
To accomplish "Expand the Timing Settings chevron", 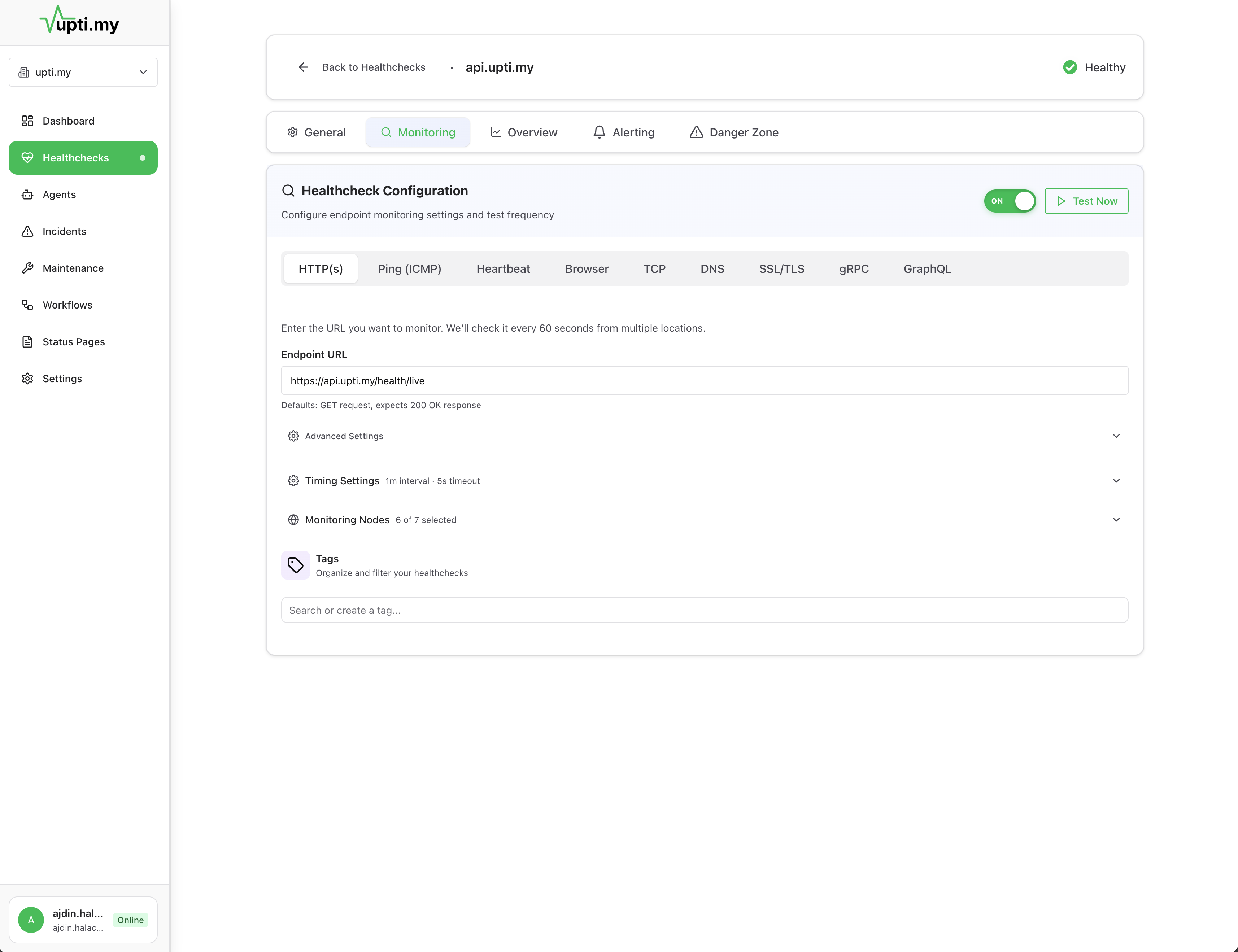I will coord(1116,481).
